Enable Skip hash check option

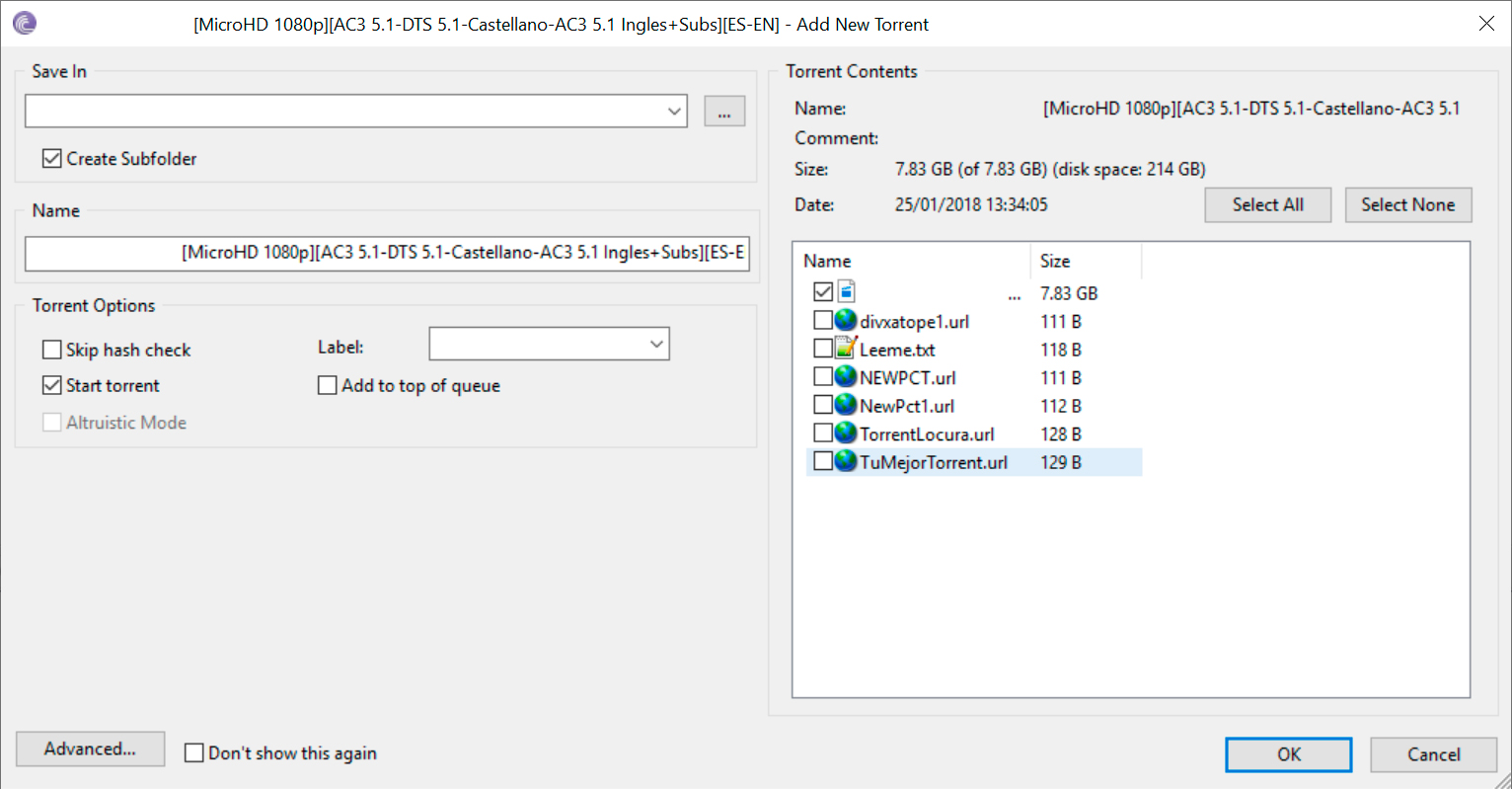pyautogui.click(x=52, y=350)
